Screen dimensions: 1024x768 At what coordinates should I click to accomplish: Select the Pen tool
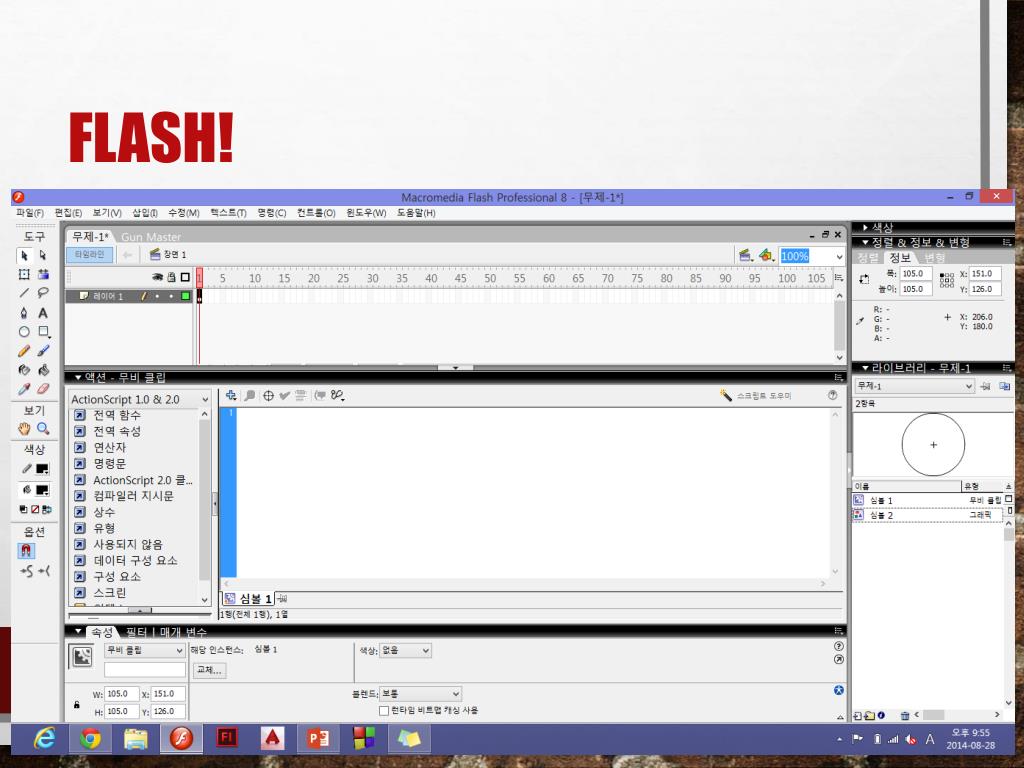[x=24, y=313]
